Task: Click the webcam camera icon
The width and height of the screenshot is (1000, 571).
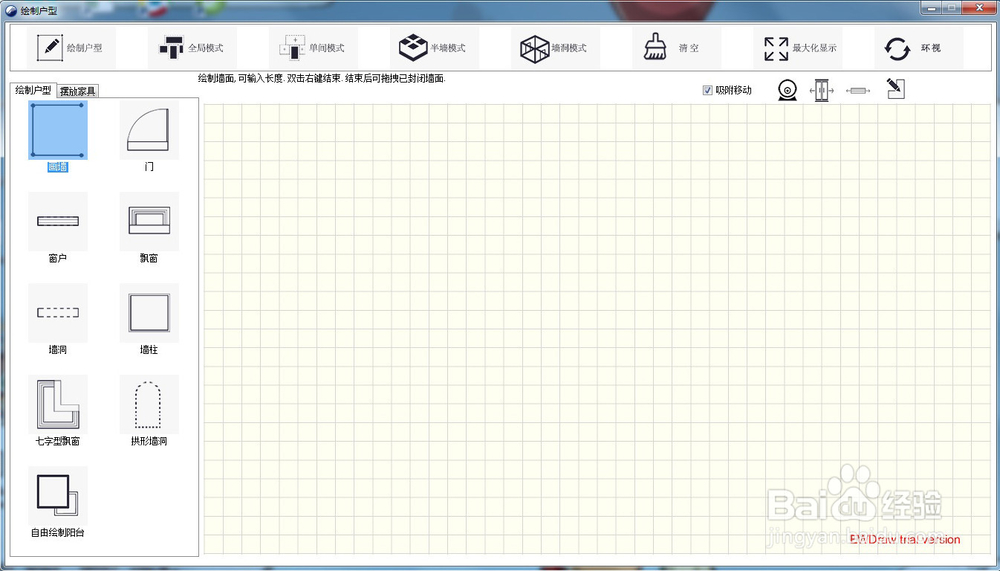Action: point(788,90)
